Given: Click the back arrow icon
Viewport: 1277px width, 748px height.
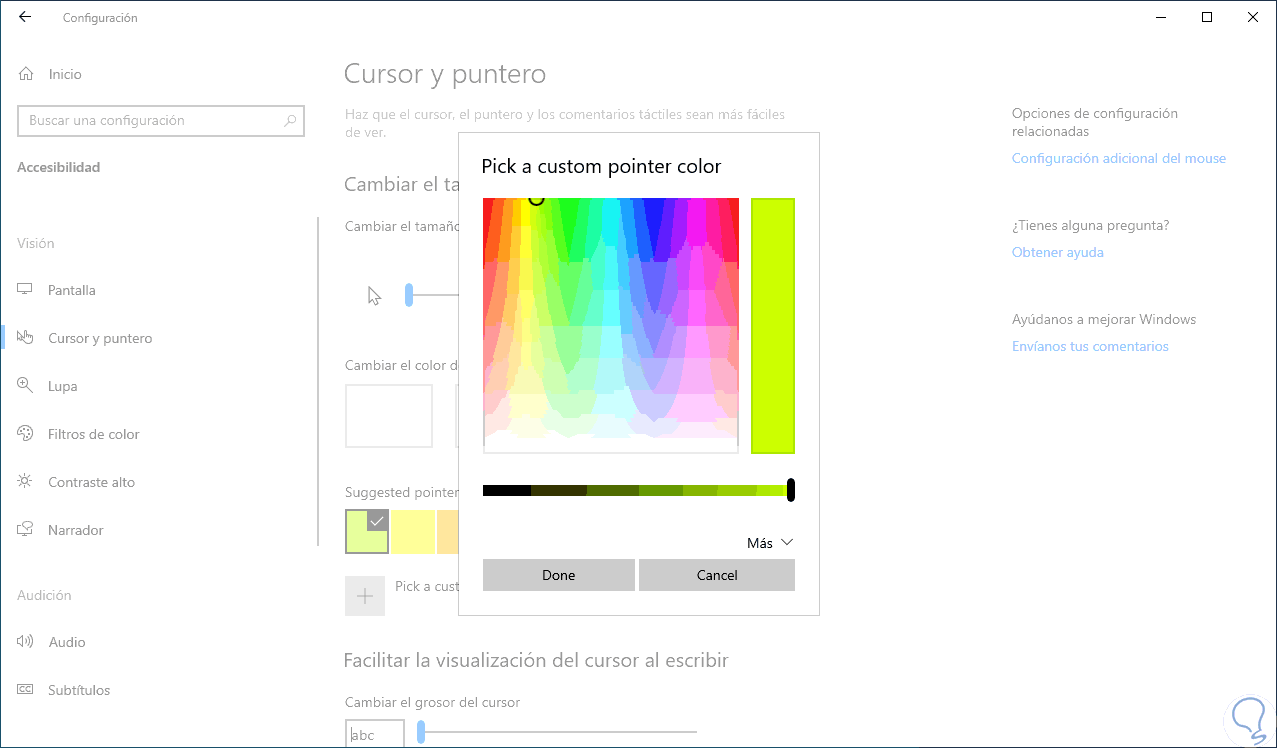Looking at the screenshot, I should click(25, 18).
